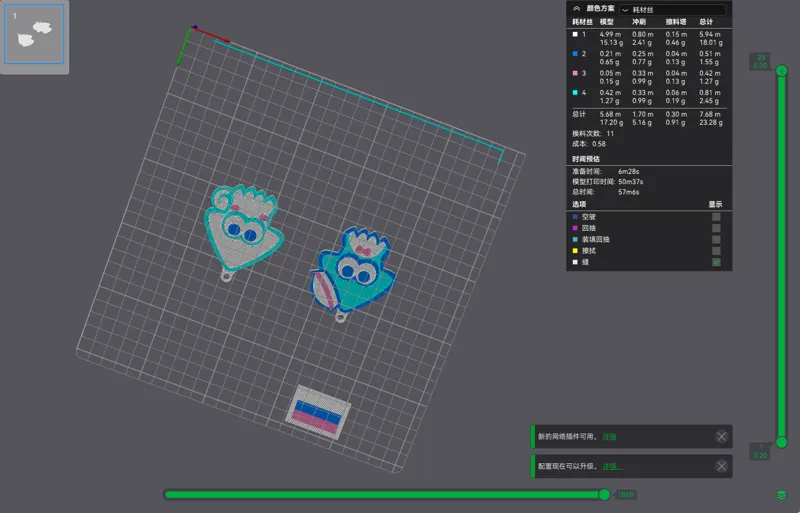Click the 空驶 option color square
This screenshot has height=513, width=800.
point(575,217)
